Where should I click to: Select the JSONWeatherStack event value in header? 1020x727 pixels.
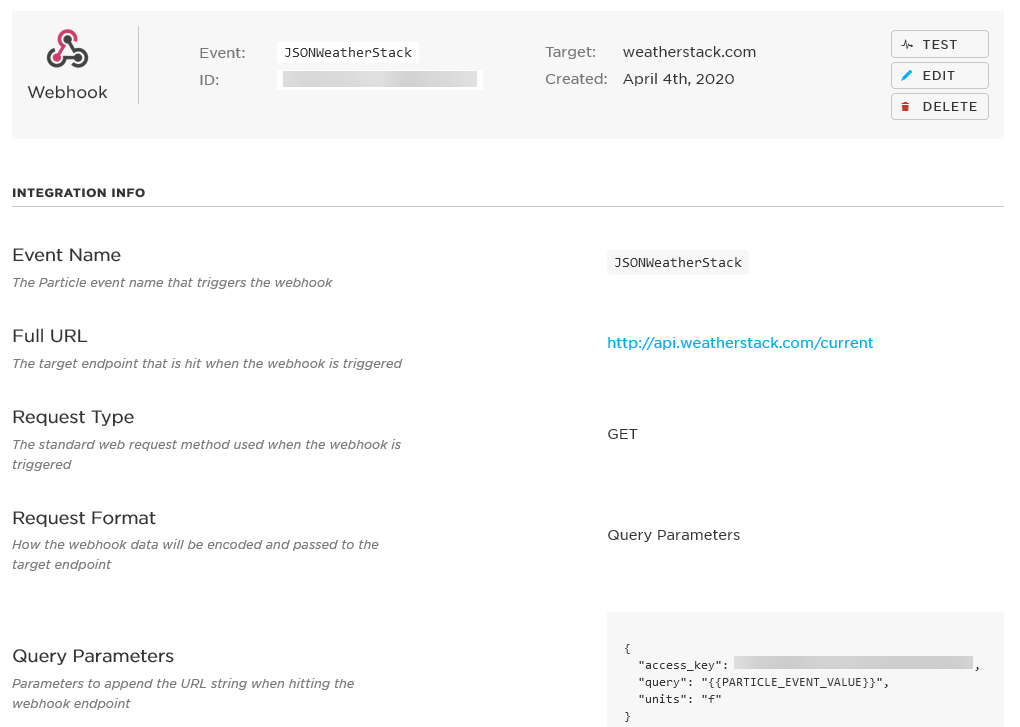coord(347,52)
